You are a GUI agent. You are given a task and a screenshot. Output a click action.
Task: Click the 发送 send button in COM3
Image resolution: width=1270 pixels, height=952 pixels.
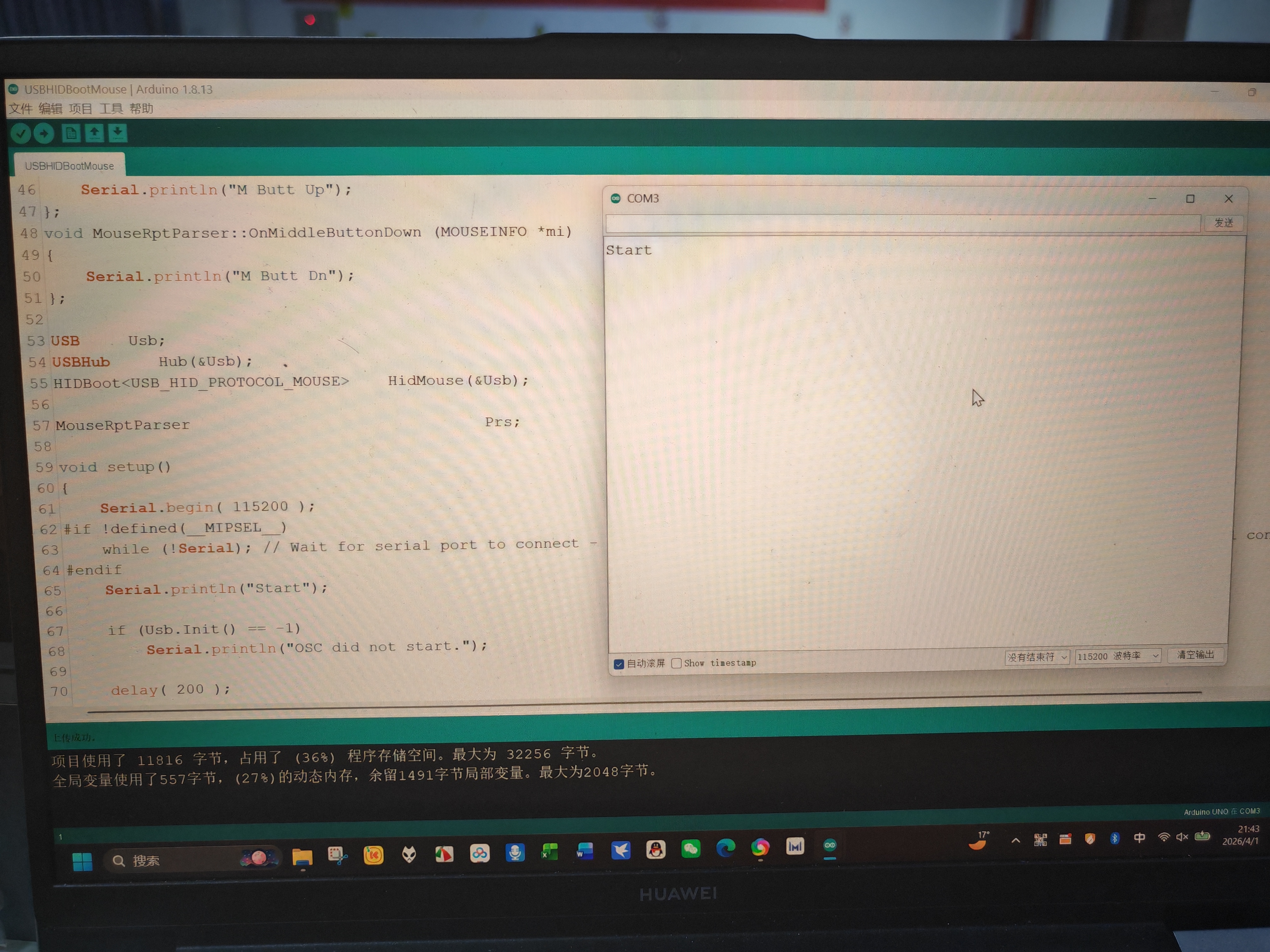coord(1223,223)
